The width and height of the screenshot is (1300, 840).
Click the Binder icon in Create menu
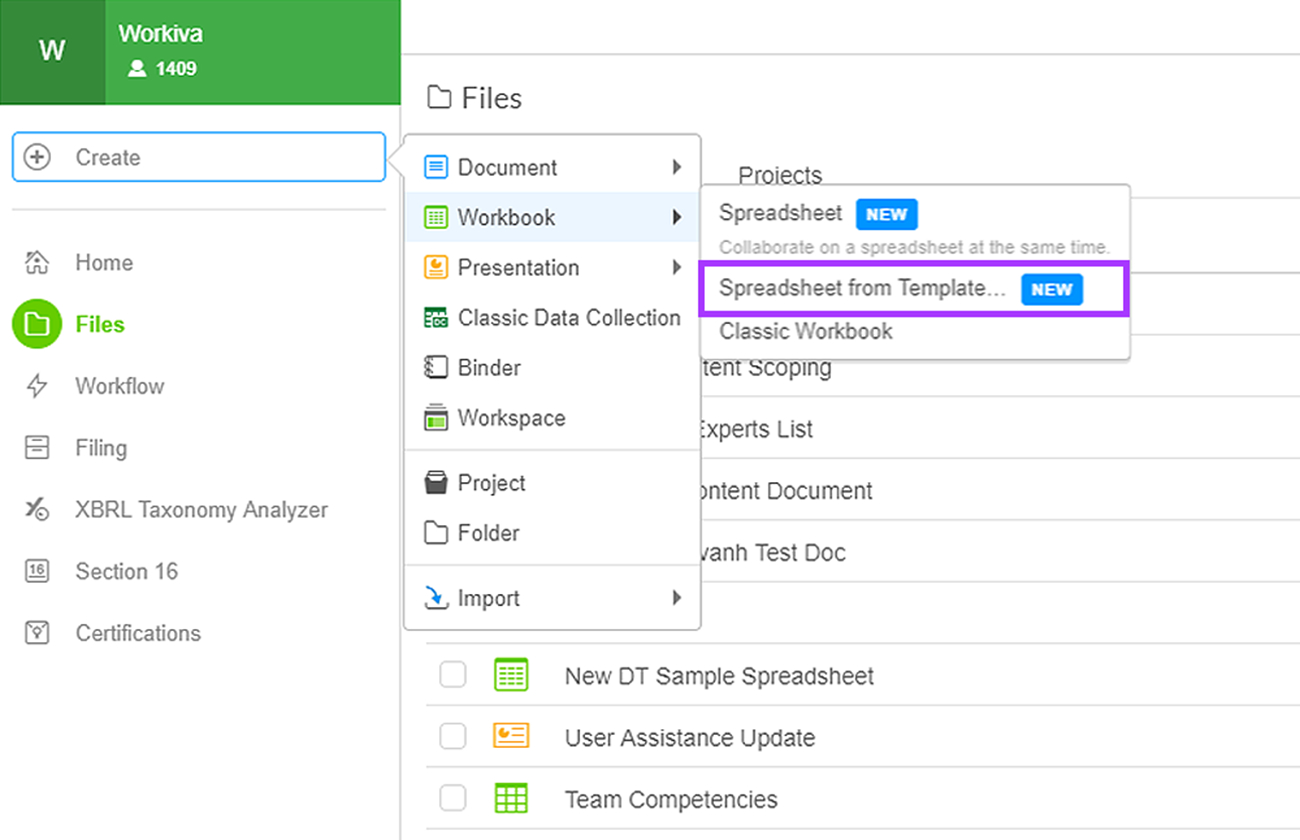(436, 368)
